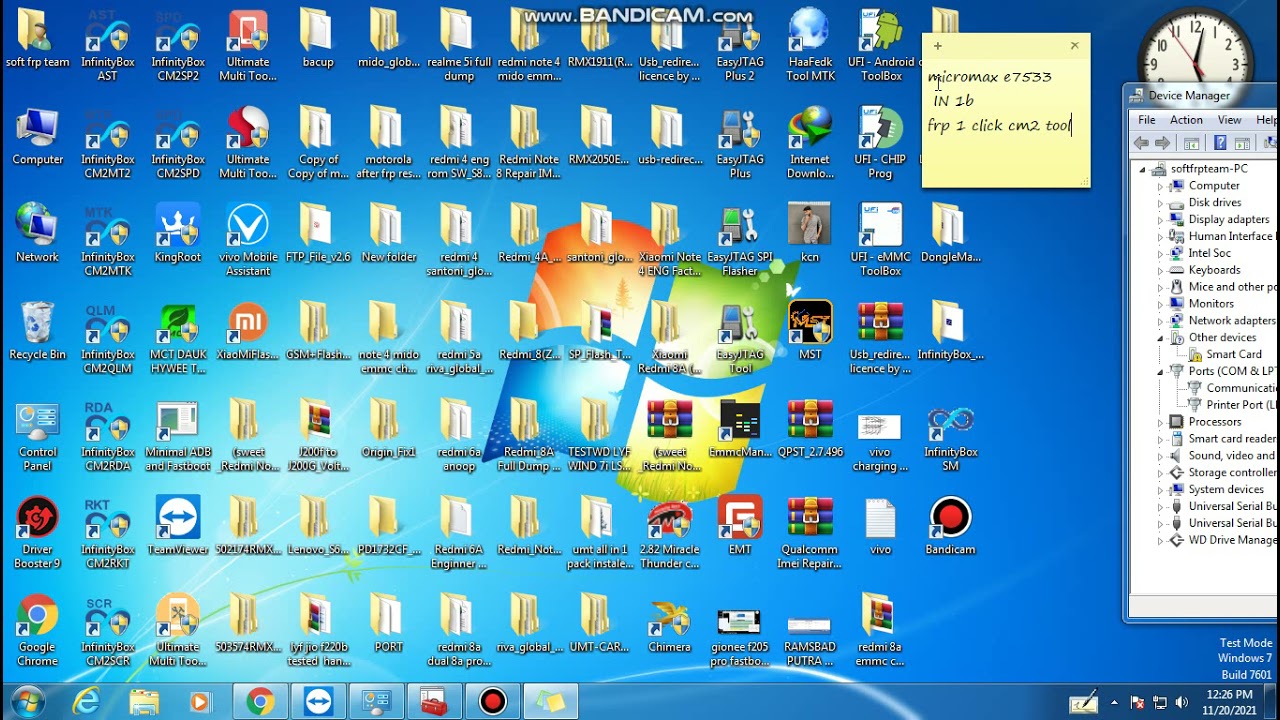
Task: Open the TeamViewer desktop shortcut
Action: click(178, 526)
